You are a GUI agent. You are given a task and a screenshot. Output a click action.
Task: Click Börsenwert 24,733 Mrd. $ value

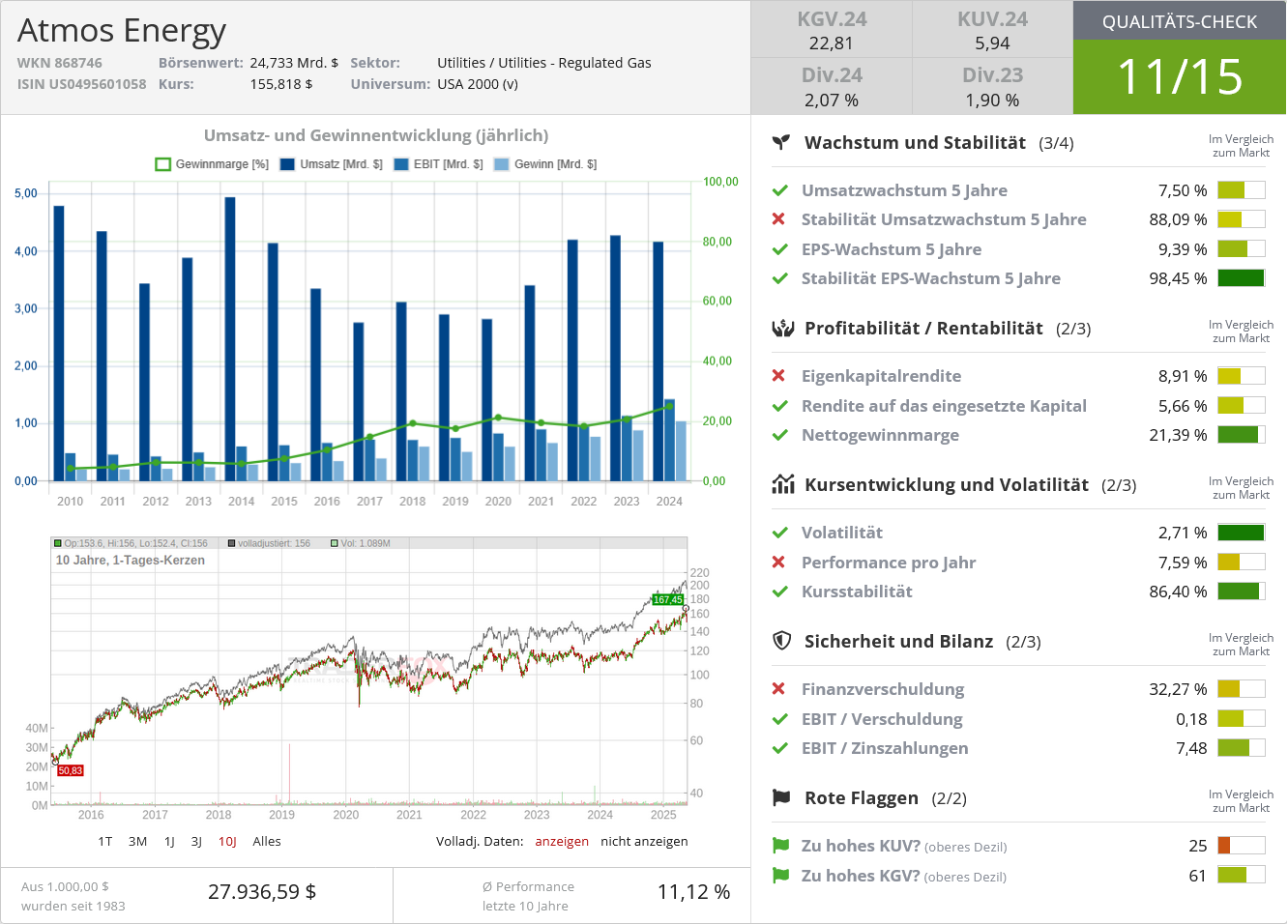(x=294, y=63)
